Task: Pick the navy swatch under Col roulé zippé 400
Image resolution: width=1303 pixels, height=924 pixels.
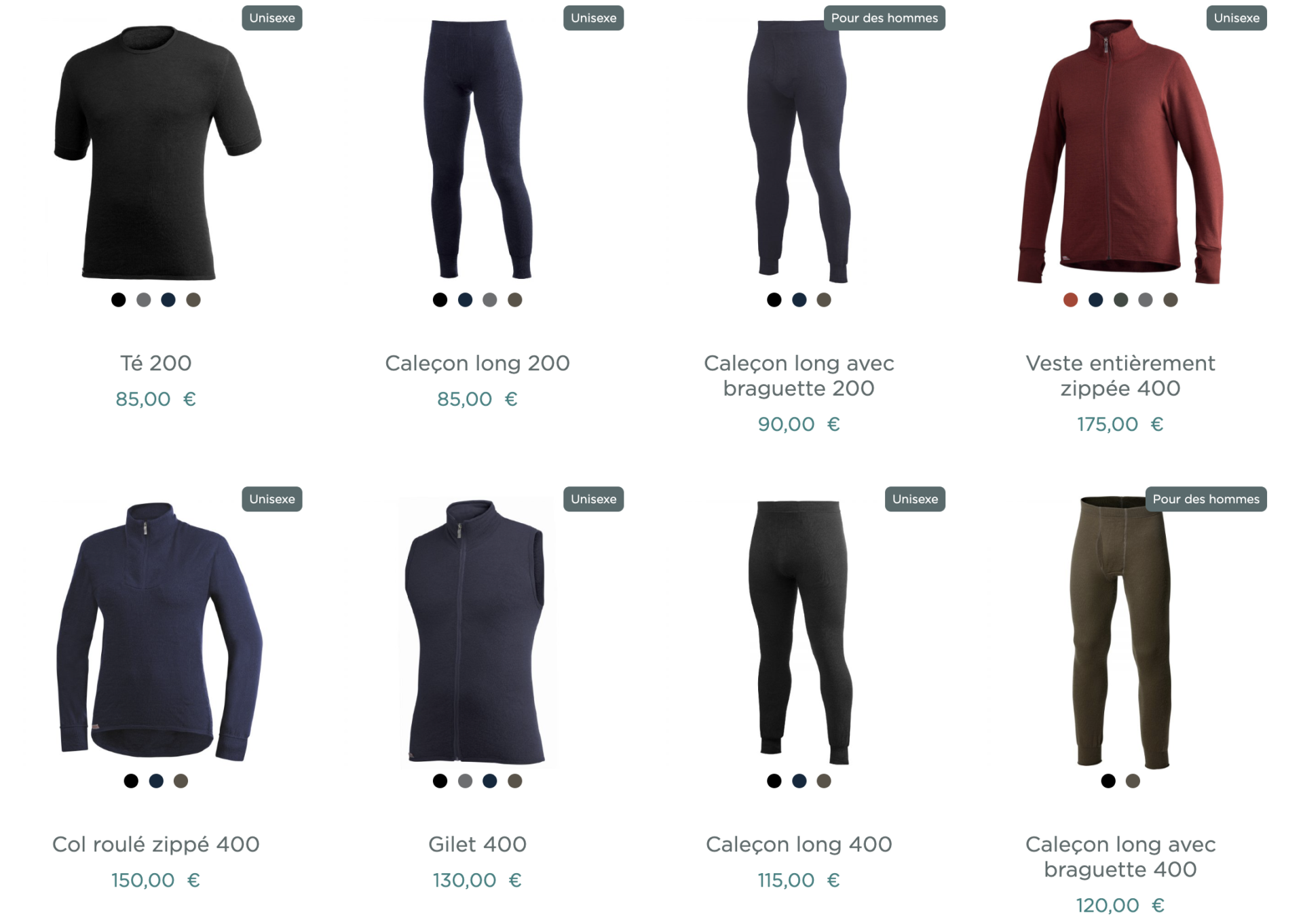Action: (156, 781)
